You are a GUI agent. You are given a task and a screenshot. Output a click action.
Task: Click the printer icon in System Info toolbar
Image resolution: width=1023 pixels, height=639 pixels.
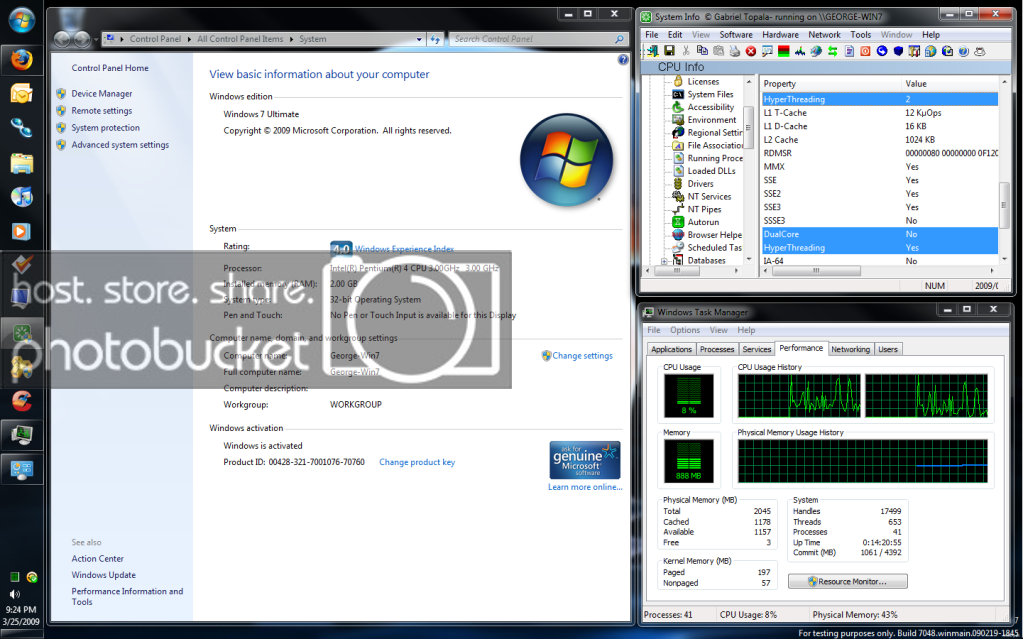(x=735, y=51)
